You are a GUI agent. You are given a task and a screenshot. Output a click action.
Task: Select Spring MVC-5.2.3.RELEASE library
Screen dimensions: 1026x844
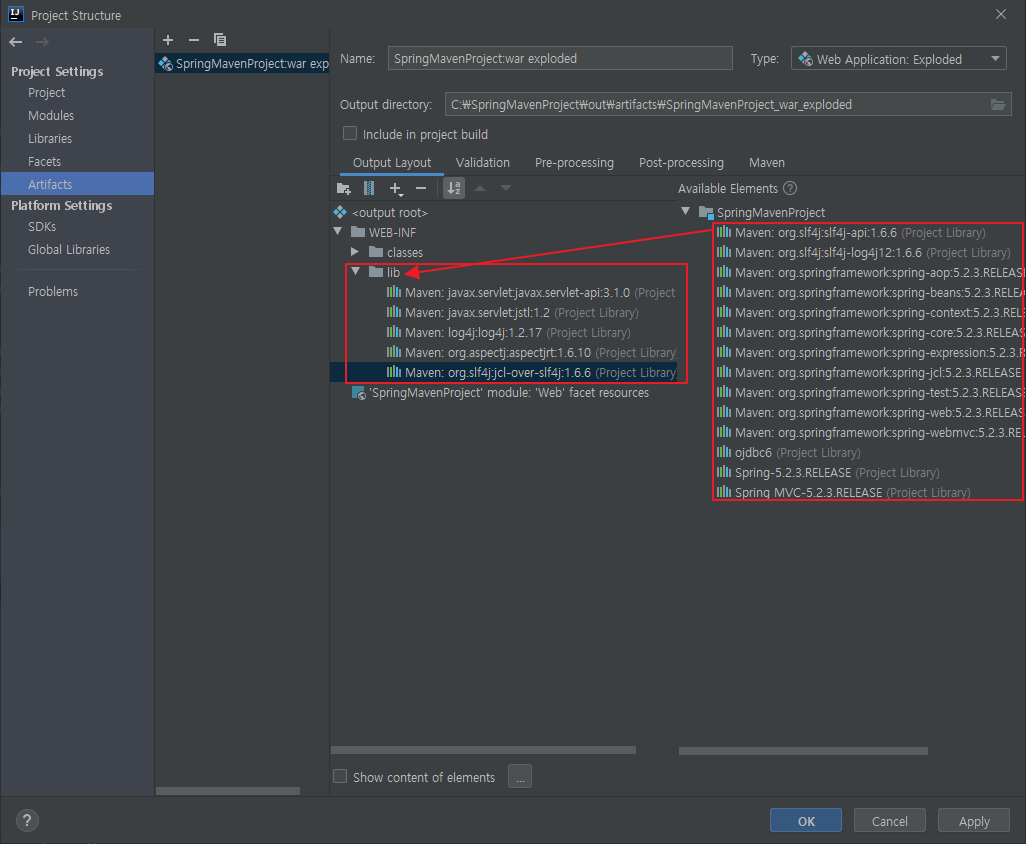(x=843, y=492)
